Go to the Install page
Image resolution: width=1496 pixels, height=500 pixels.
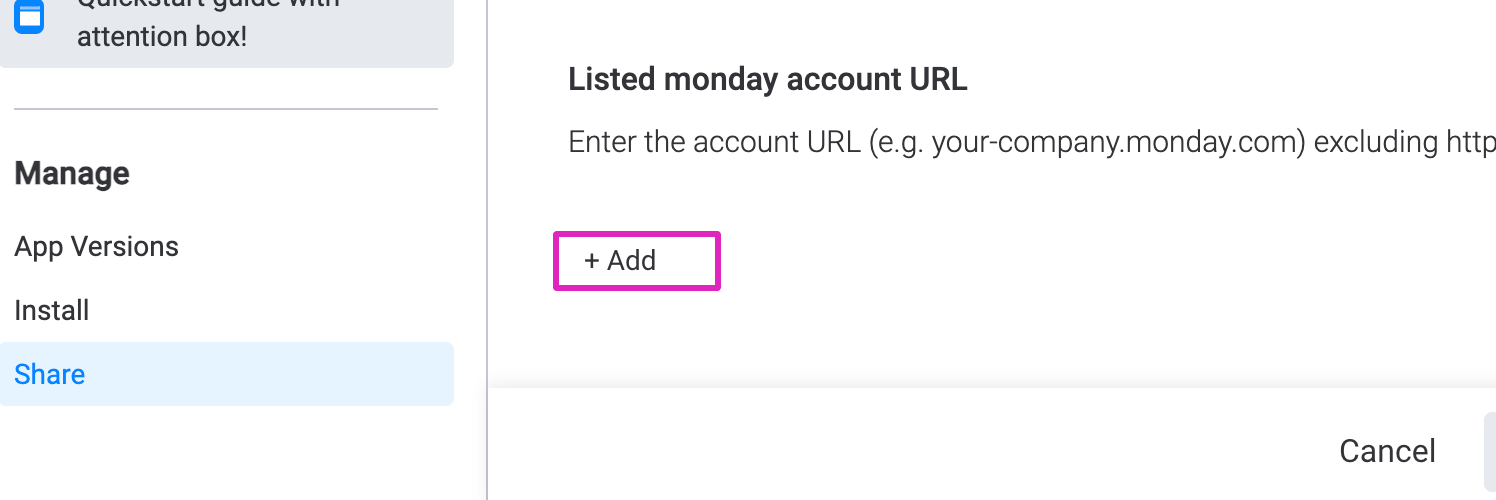pos(52,311)
